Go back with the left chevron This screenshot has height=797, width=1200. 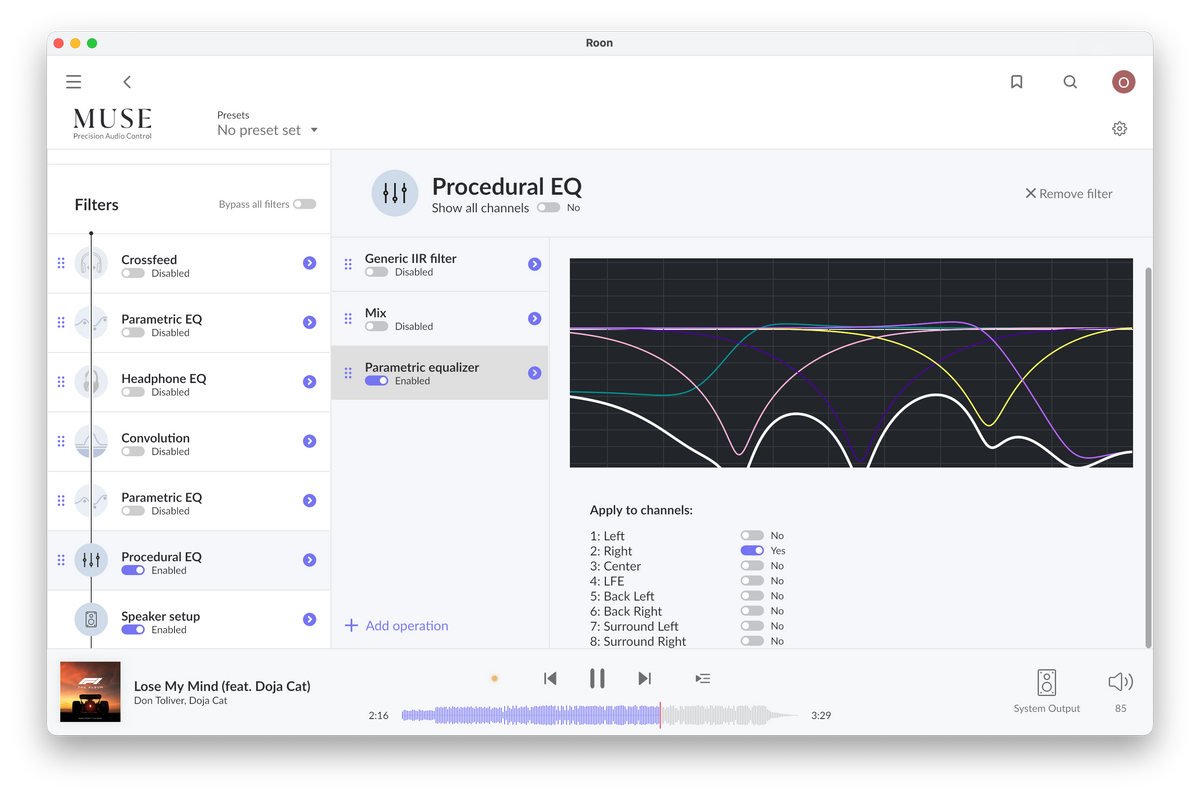click(127, 82)
